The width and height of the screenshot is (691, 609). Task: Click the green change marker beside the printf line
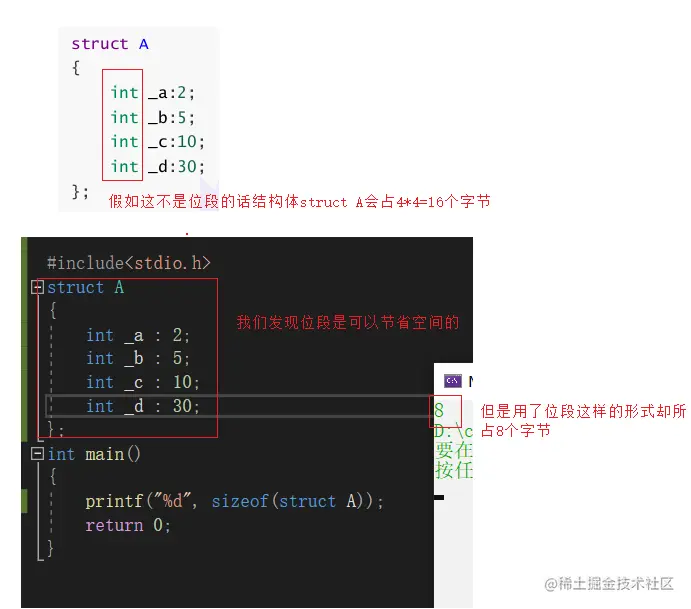24,501
